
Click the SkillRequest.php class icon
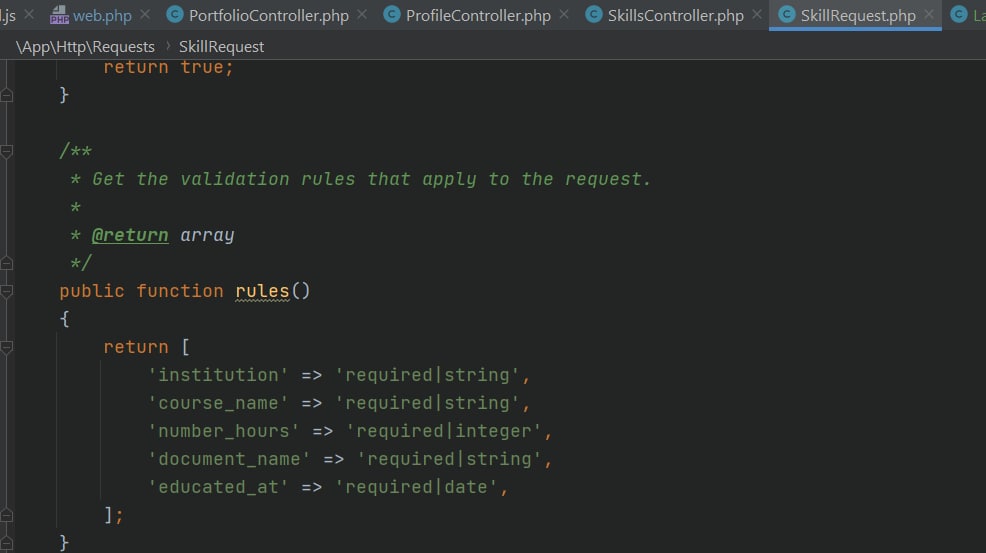[x=787, y=14]
